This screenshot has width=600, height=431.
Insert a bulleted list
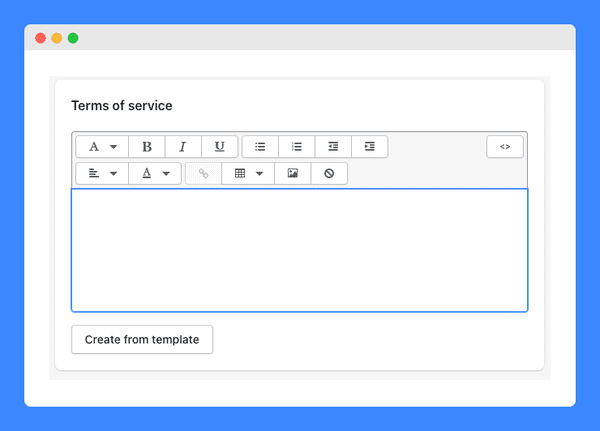coord(260,147)
